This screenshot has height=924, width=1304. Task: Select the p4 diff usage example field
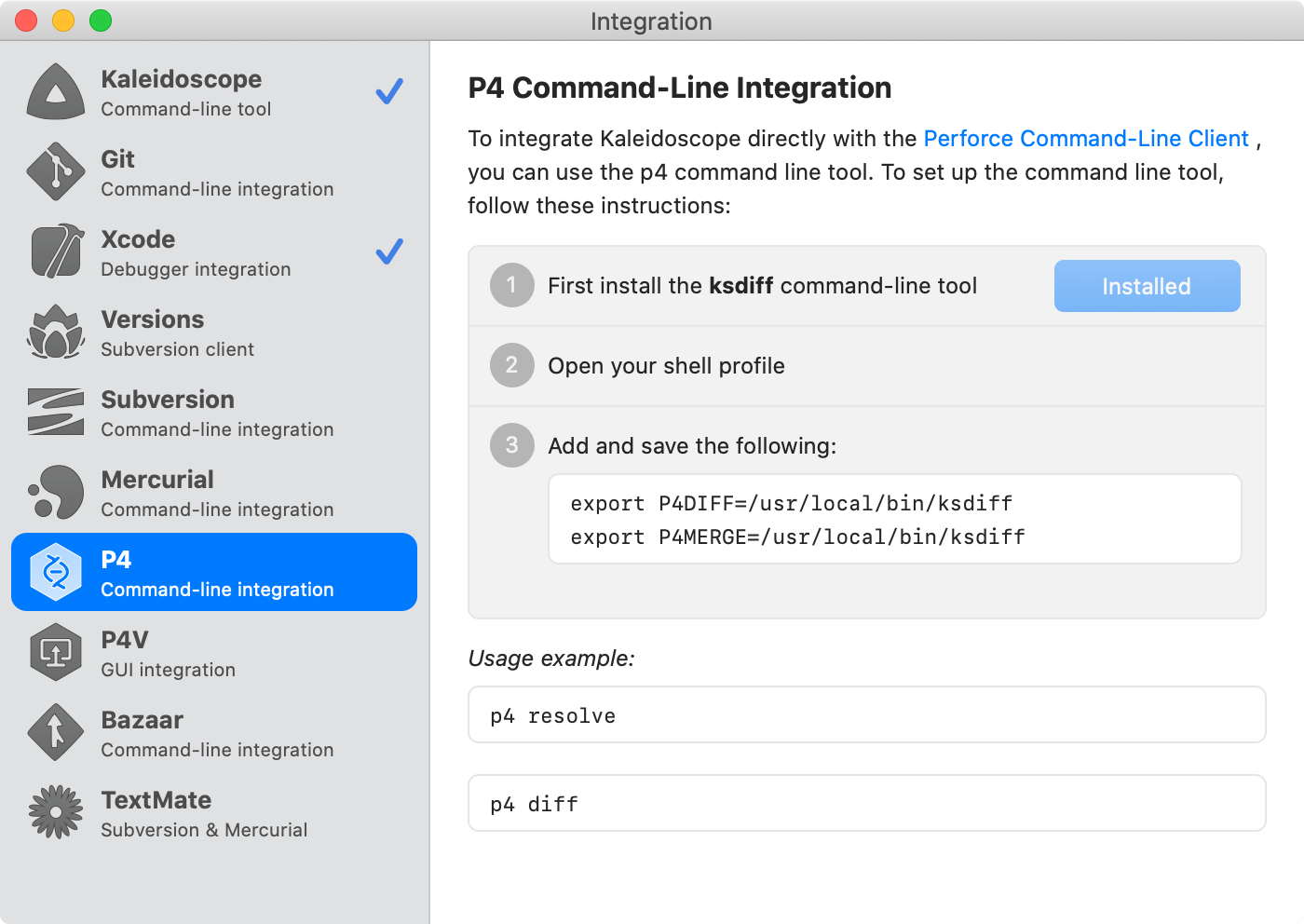coord(866,804)
